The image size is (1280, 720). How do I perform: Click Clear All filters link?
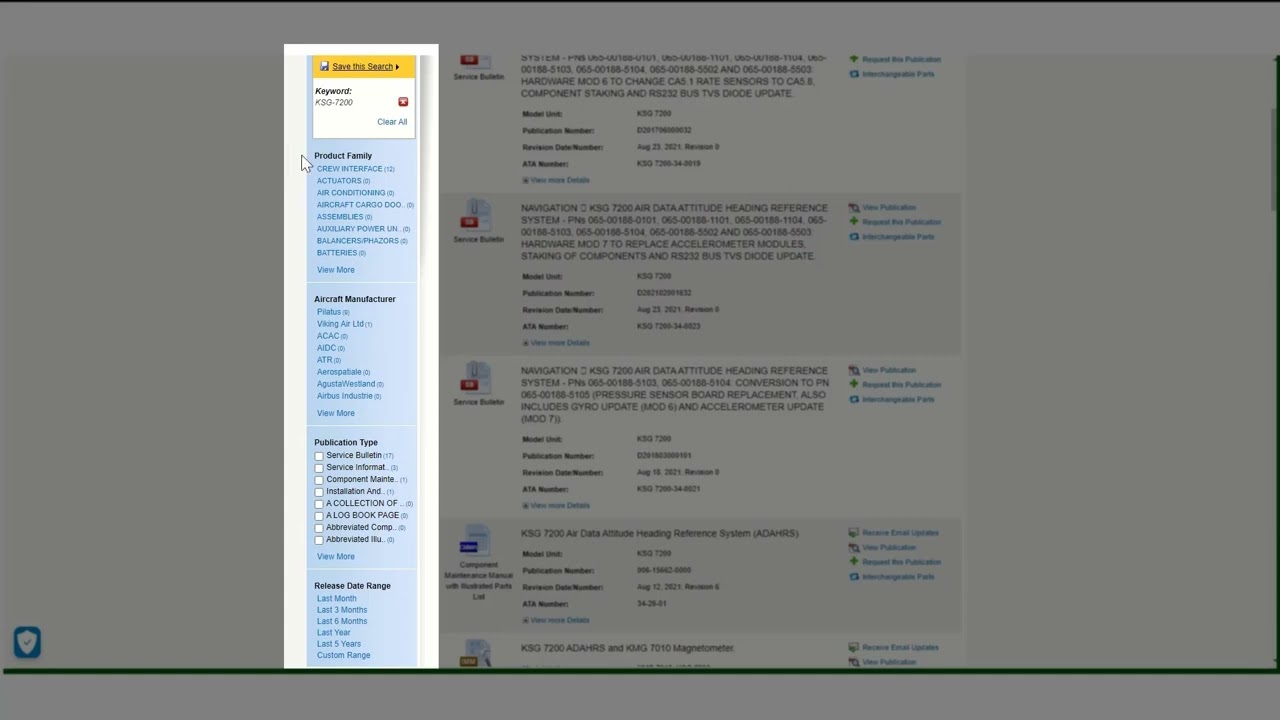click(x=392, y=122)
